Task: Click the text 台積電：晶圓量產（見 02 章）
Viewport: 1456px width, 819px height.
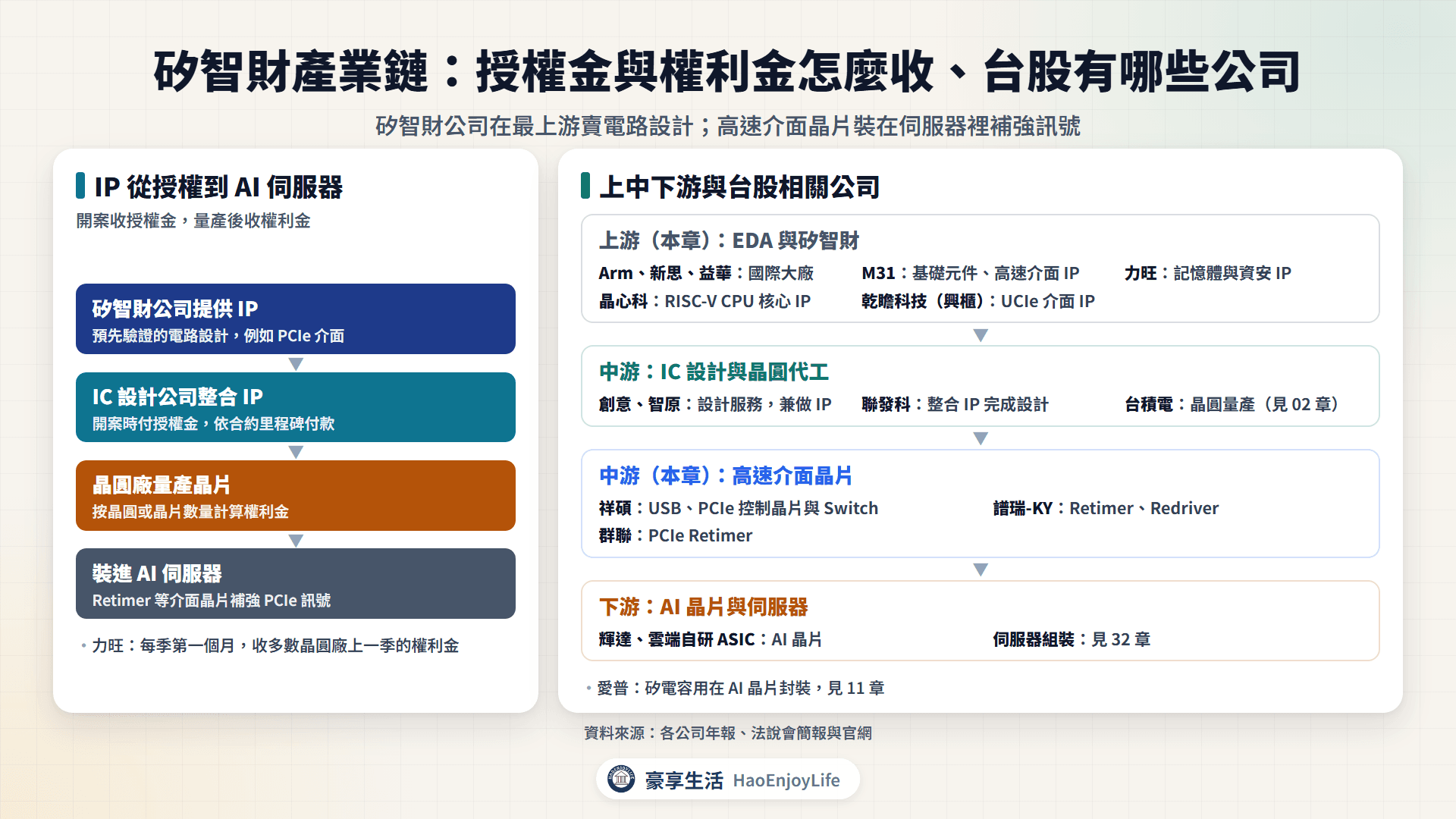Action: (1233, 404)
